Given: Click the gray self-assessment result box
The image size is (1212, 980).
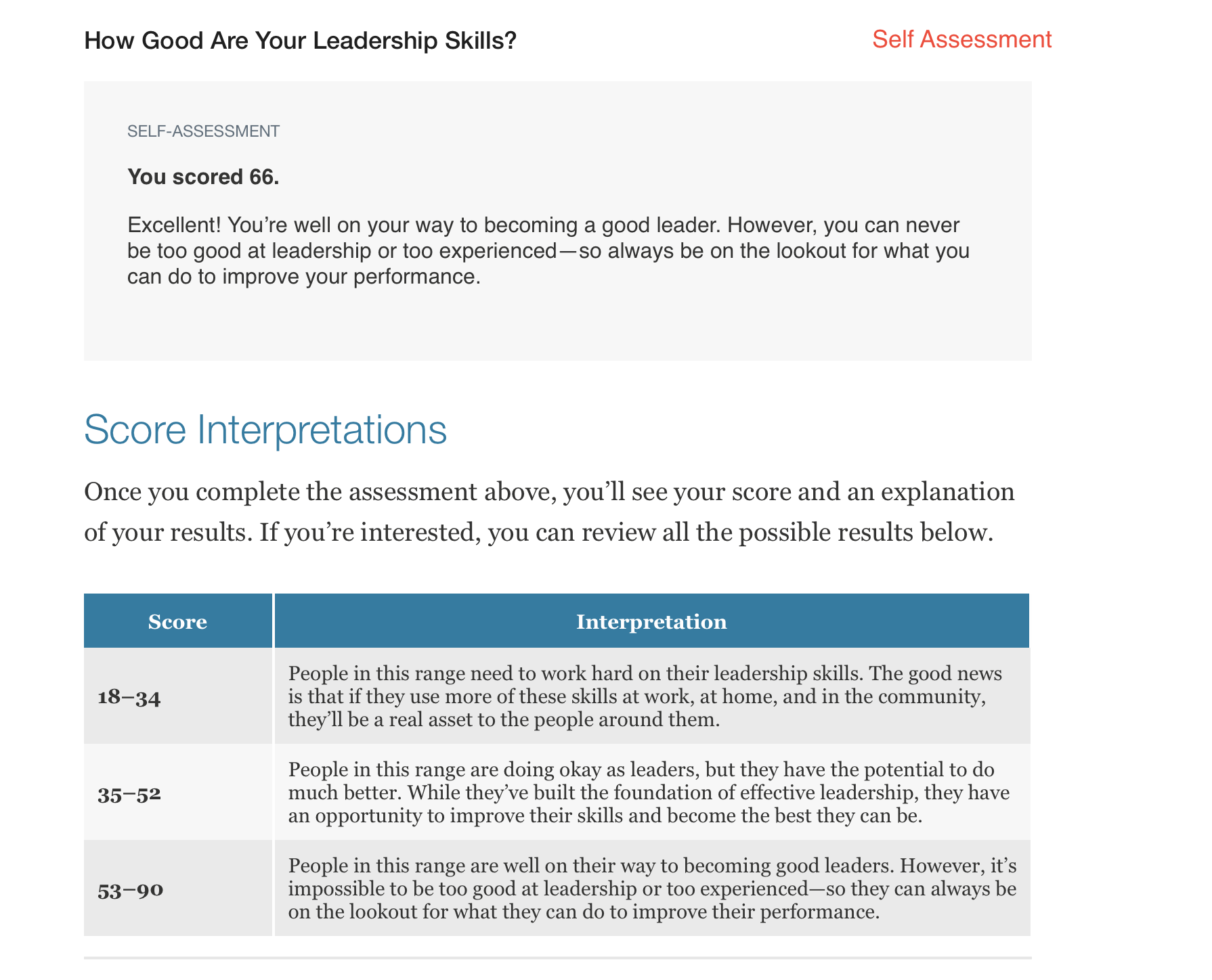Looking at the screenshot, I should point(558,221).
